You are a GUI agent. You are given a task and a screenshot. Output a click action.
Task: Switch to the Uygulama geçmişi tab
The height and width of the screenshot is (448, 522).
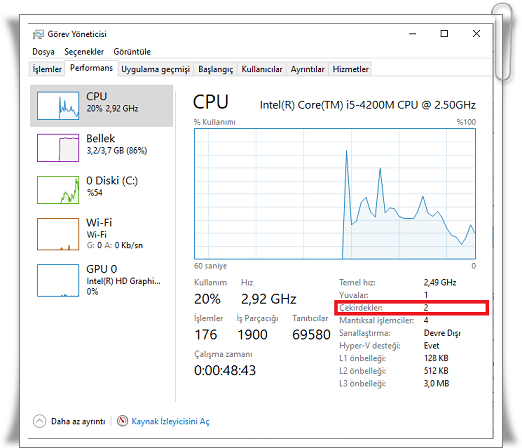click(155, 69)
